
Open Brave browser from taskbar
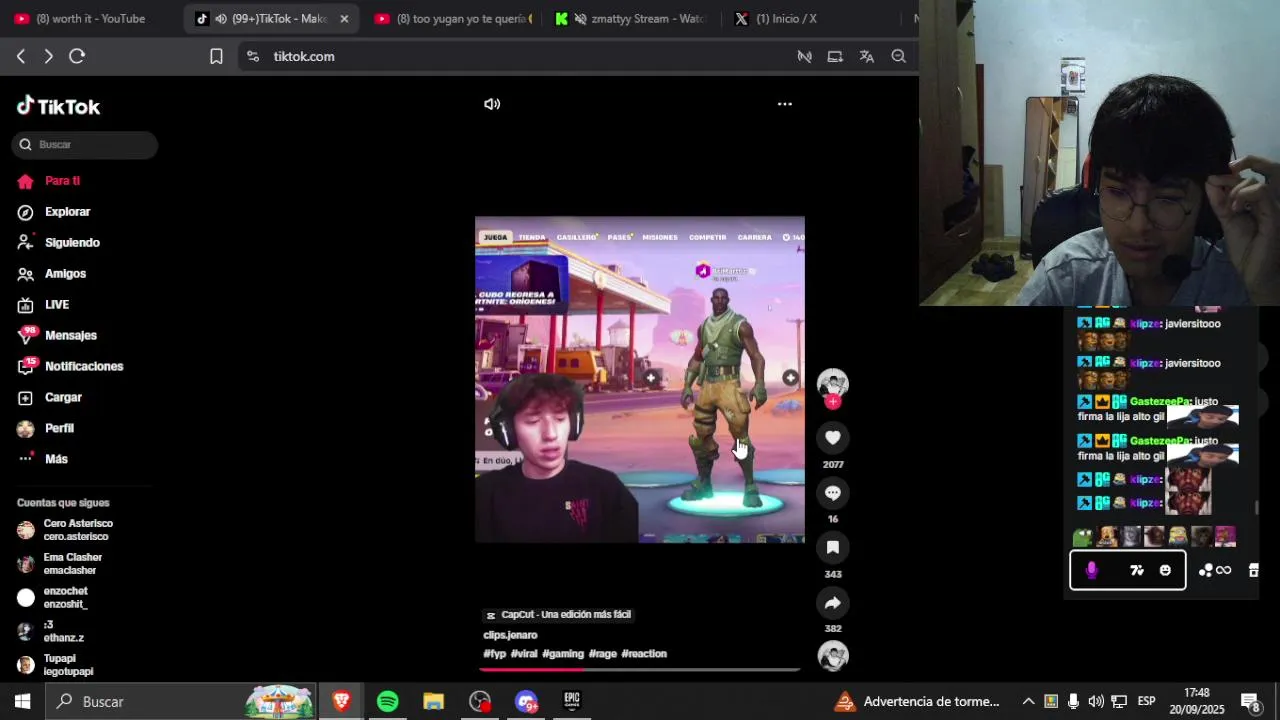(341, 701)
